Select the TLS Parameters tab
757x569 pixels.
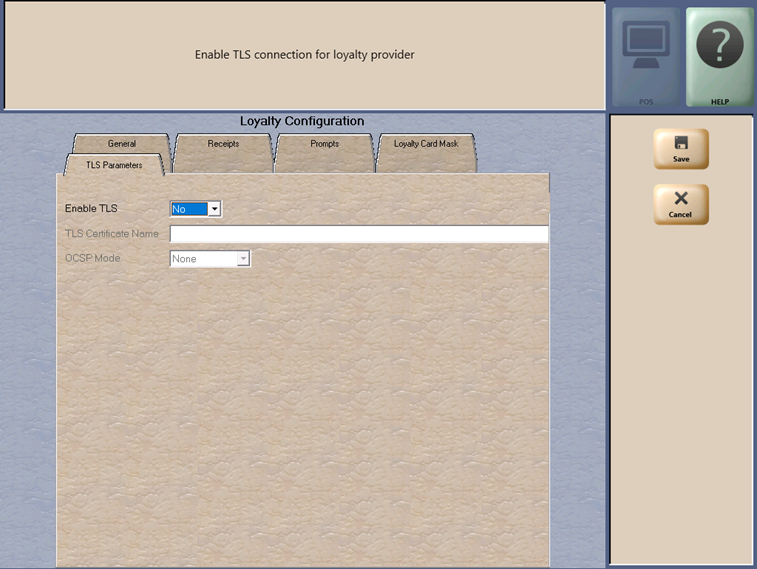pos(114,165)
